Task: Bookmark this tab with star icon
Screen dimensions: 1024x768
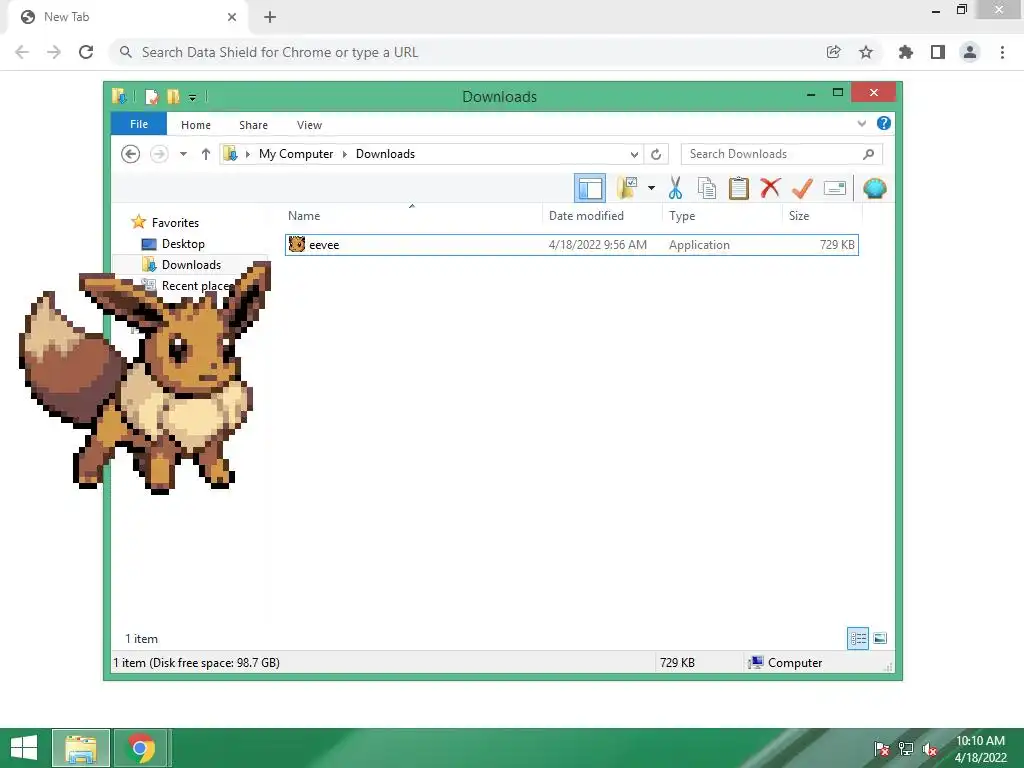Action: coord(866,52)
